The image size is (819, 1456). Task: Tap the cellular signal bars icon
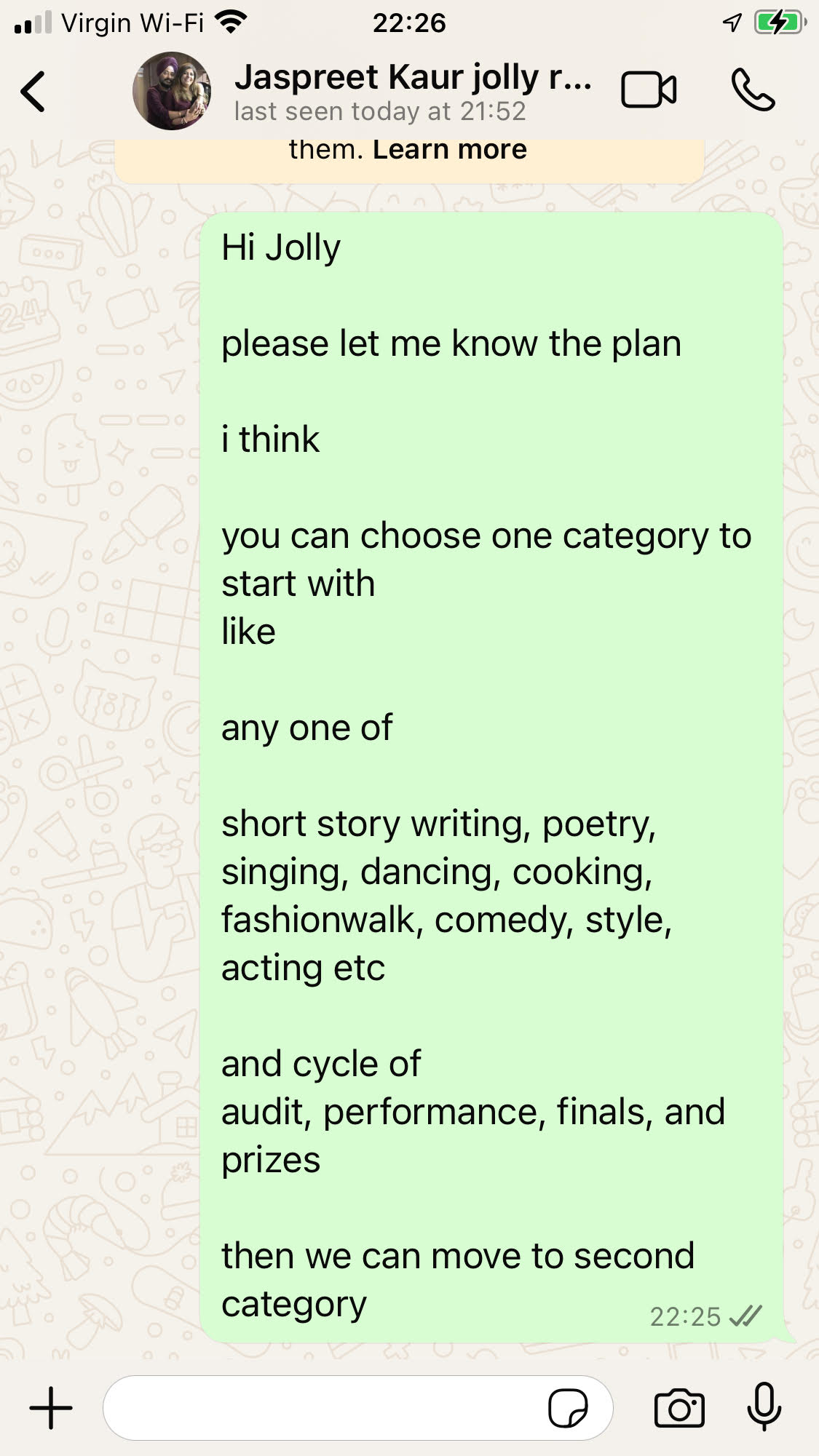coord(33,23)
